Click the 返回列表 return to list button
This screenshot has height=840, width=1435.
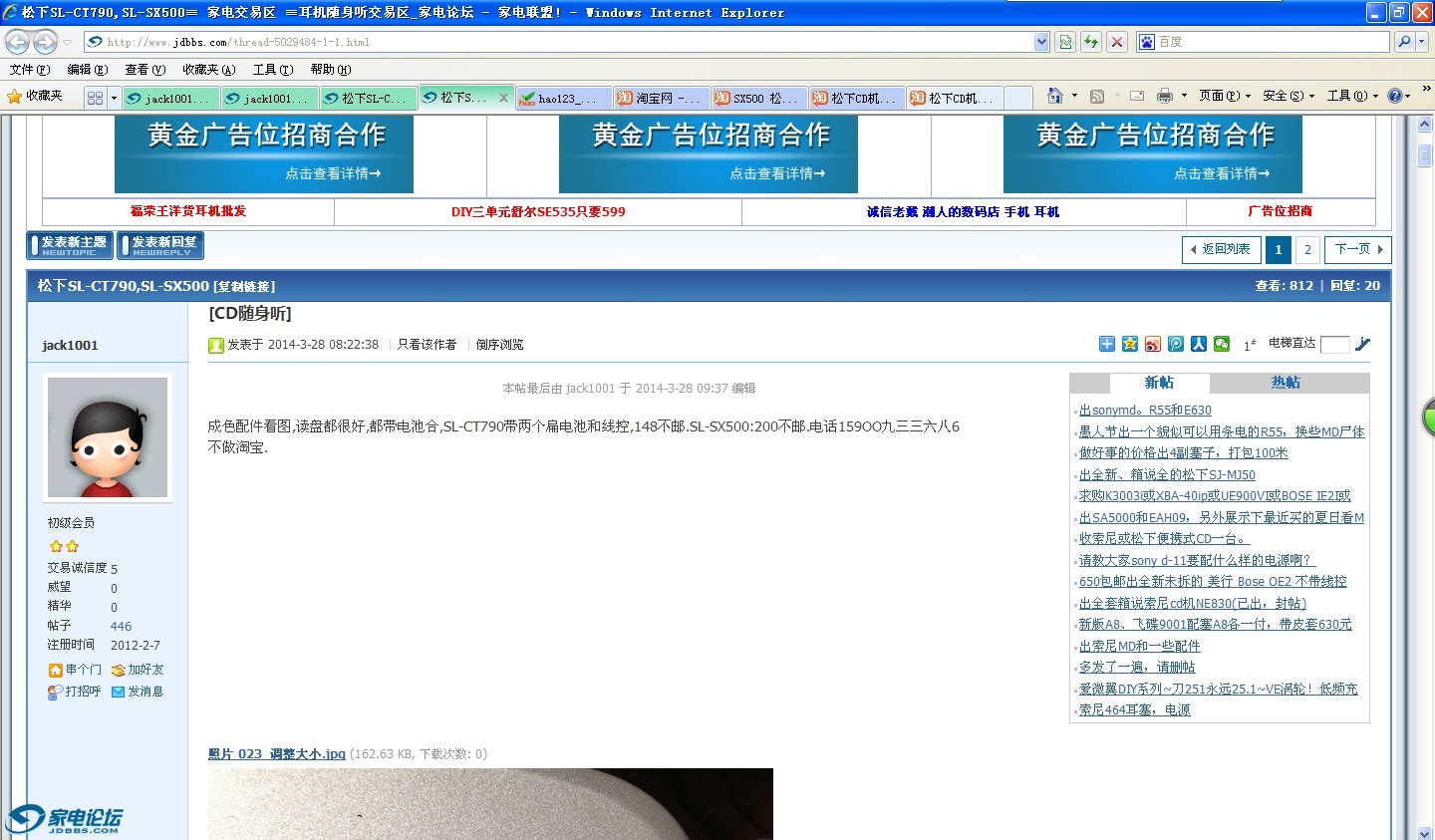coord(1221,249)
